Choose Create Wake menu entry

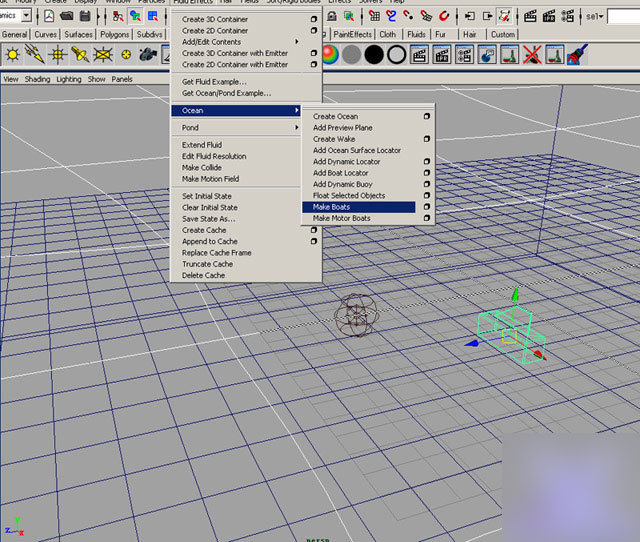click(334, 139)
